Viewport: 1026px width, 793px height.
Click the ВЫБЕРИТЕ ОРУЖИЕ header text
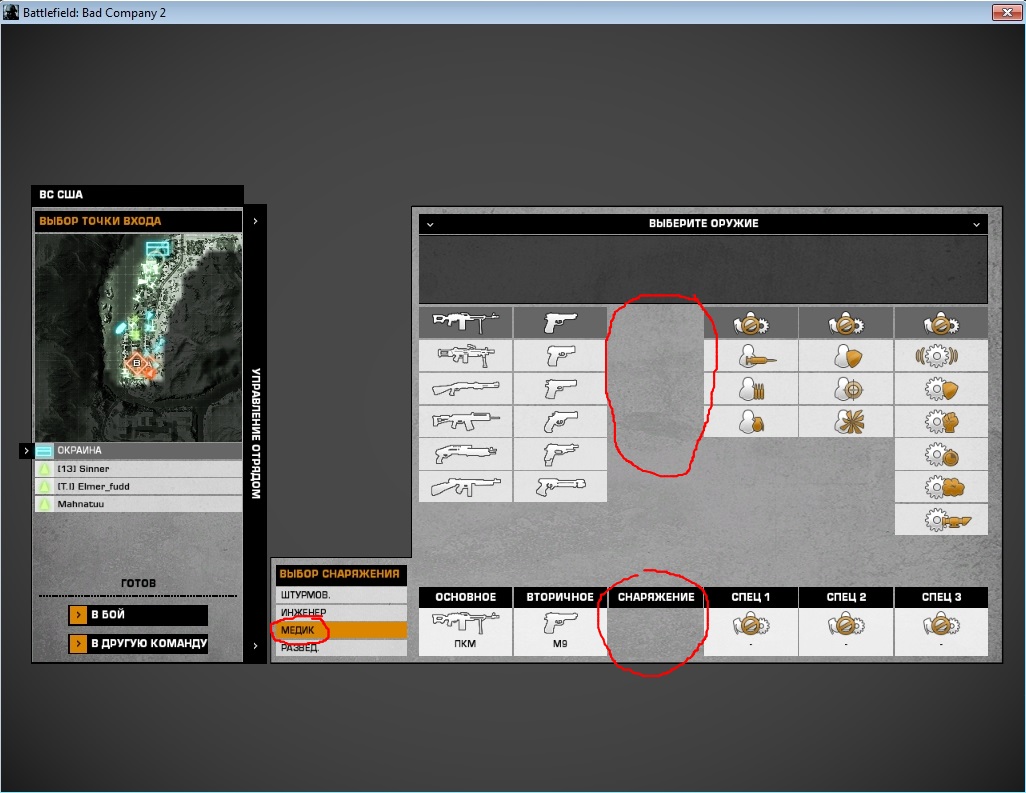[x=704, y=224]
